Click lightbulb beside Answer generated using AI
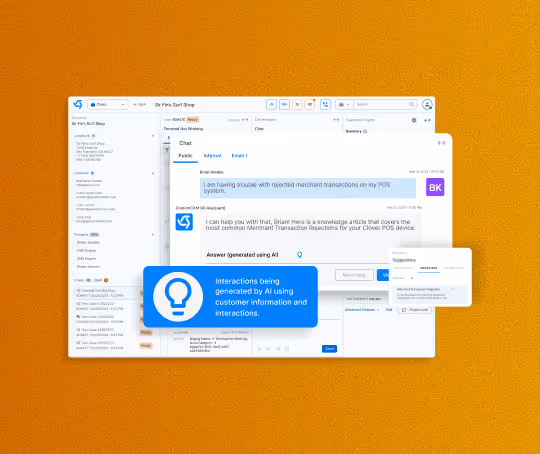The width and height of the screenshot is (540, 454). (x=299, y=255)
